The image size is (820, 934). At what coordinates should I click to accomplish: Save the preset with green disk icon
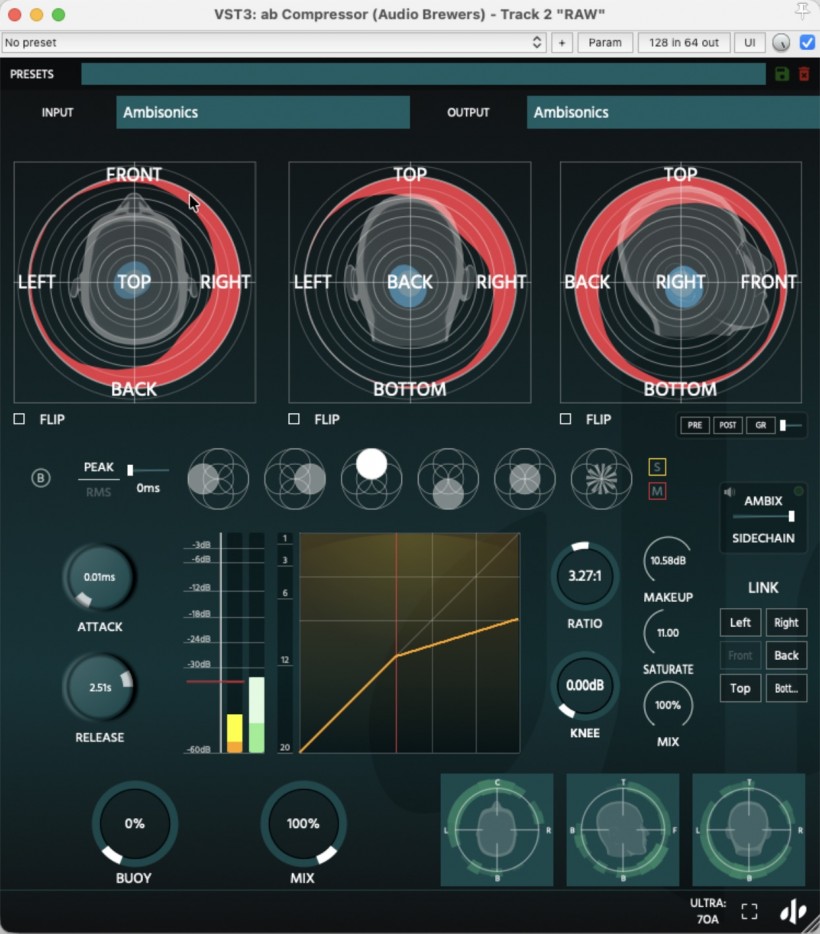(782, 74)
